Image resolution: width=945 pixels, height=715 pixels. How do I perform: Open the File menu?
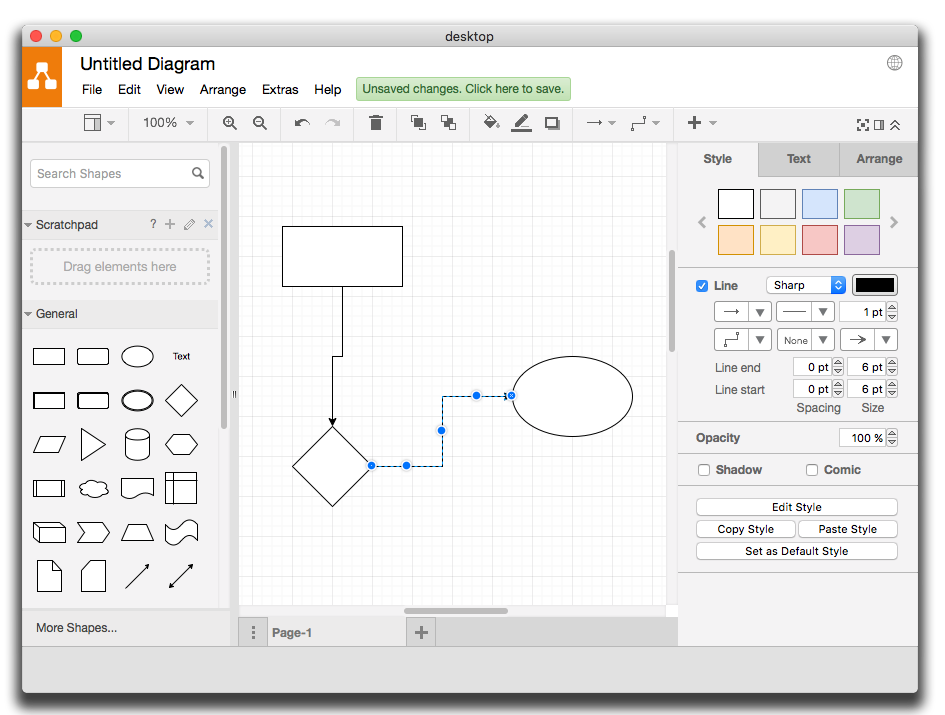[92, 89]
